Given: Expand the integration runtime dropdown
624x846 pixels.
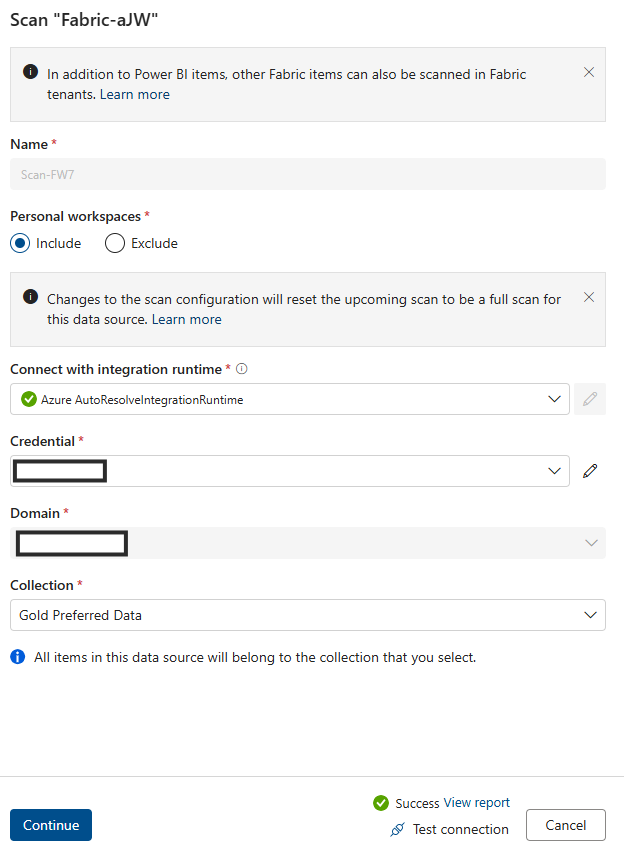Looking at the screenshot, I should coord(555,399).
